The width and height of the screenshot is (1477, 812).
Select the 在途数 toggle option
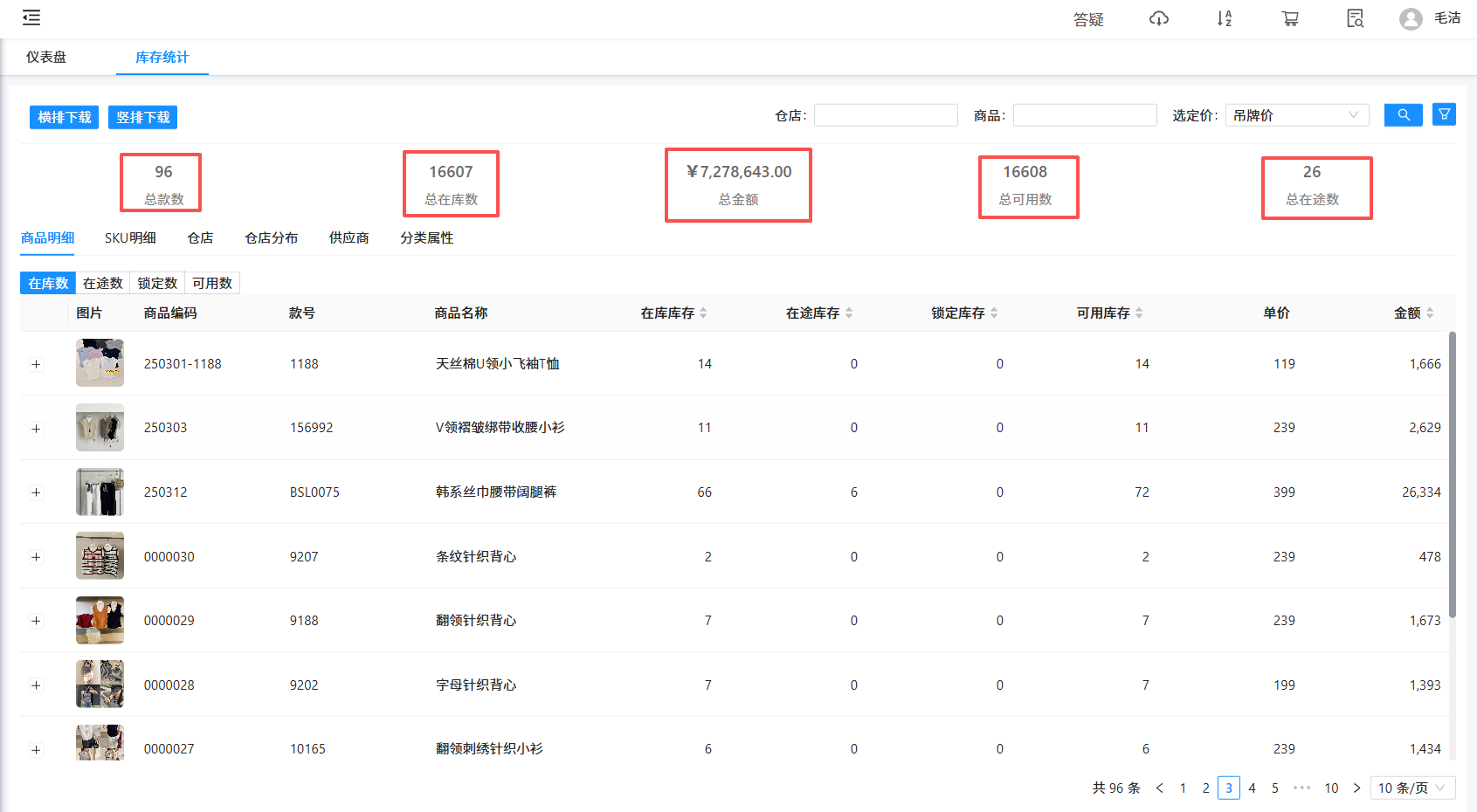point(103,283)
